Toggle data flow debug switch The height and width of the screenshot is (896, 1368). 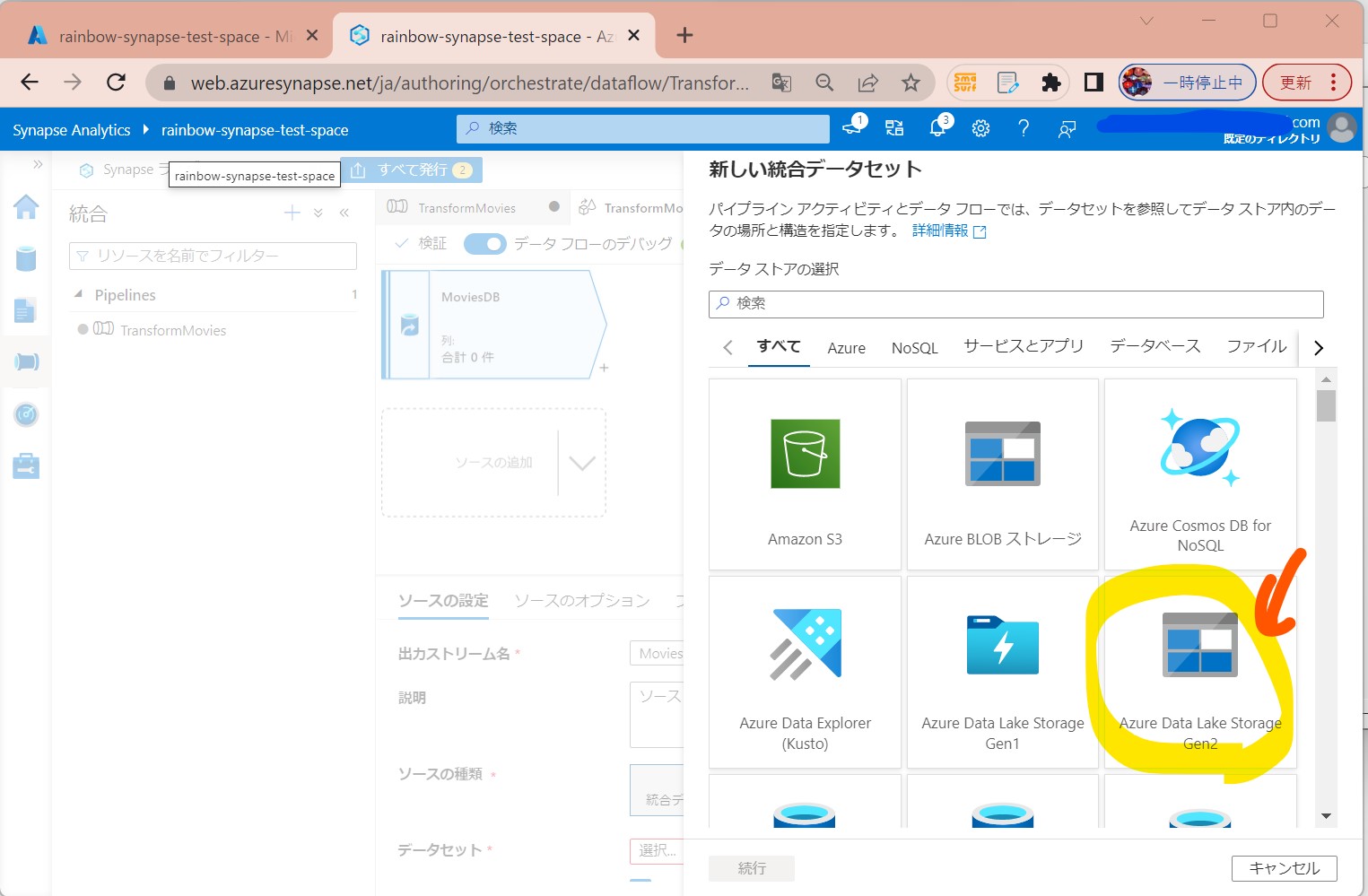(x=484, y=243)
